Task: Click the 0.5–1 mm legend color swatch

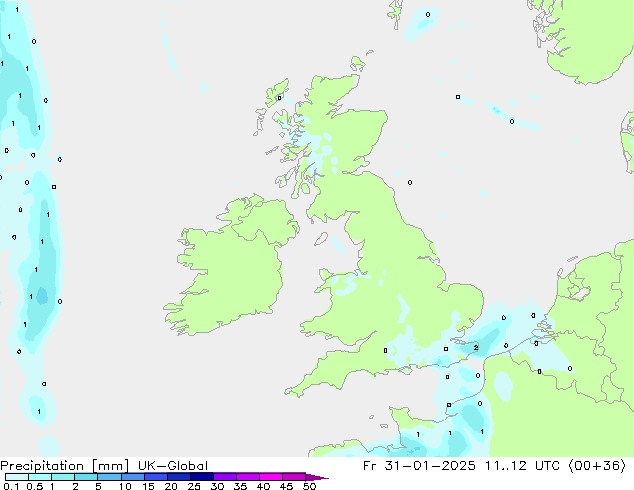Action: 40,477
